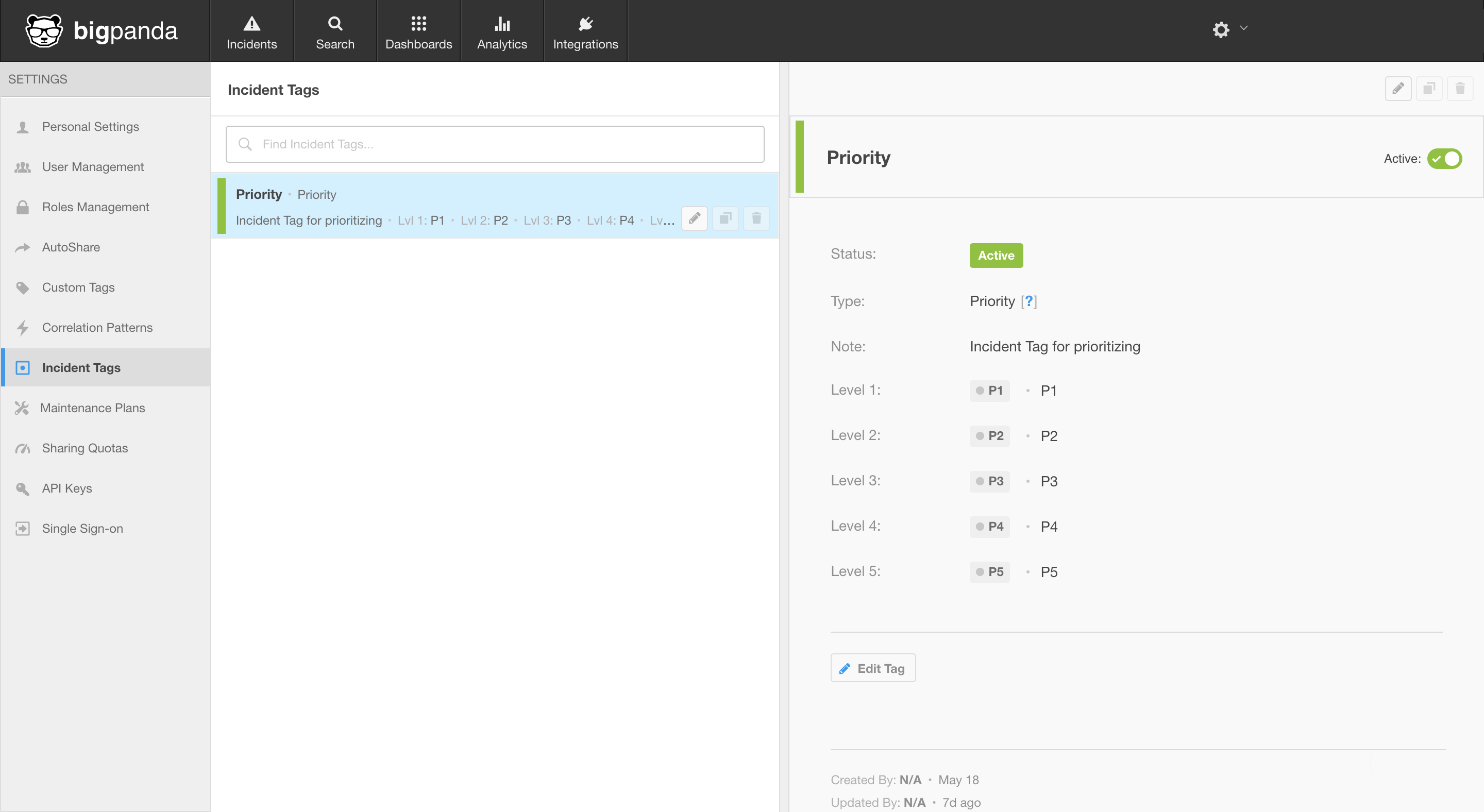Open the Incidents warning triangle tab
This screenshot has width=1484, height=812.
coord(251,24)
